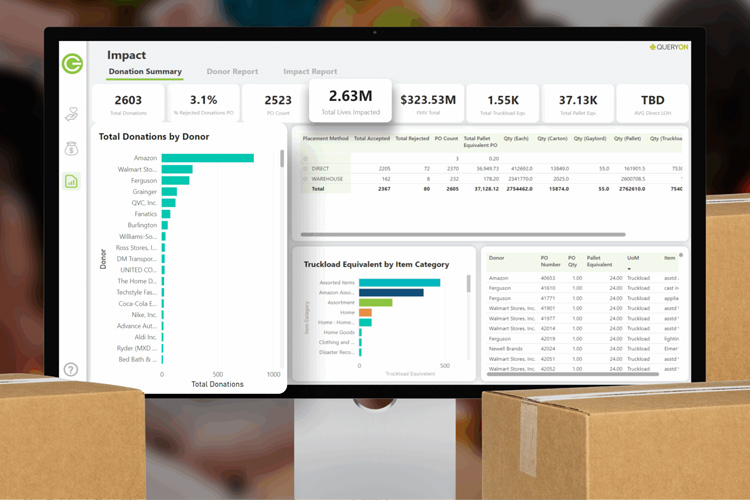Screen dimensions: 750x500
Task: Click the Bed Bath & ... donor label
Action: (138, 359)
